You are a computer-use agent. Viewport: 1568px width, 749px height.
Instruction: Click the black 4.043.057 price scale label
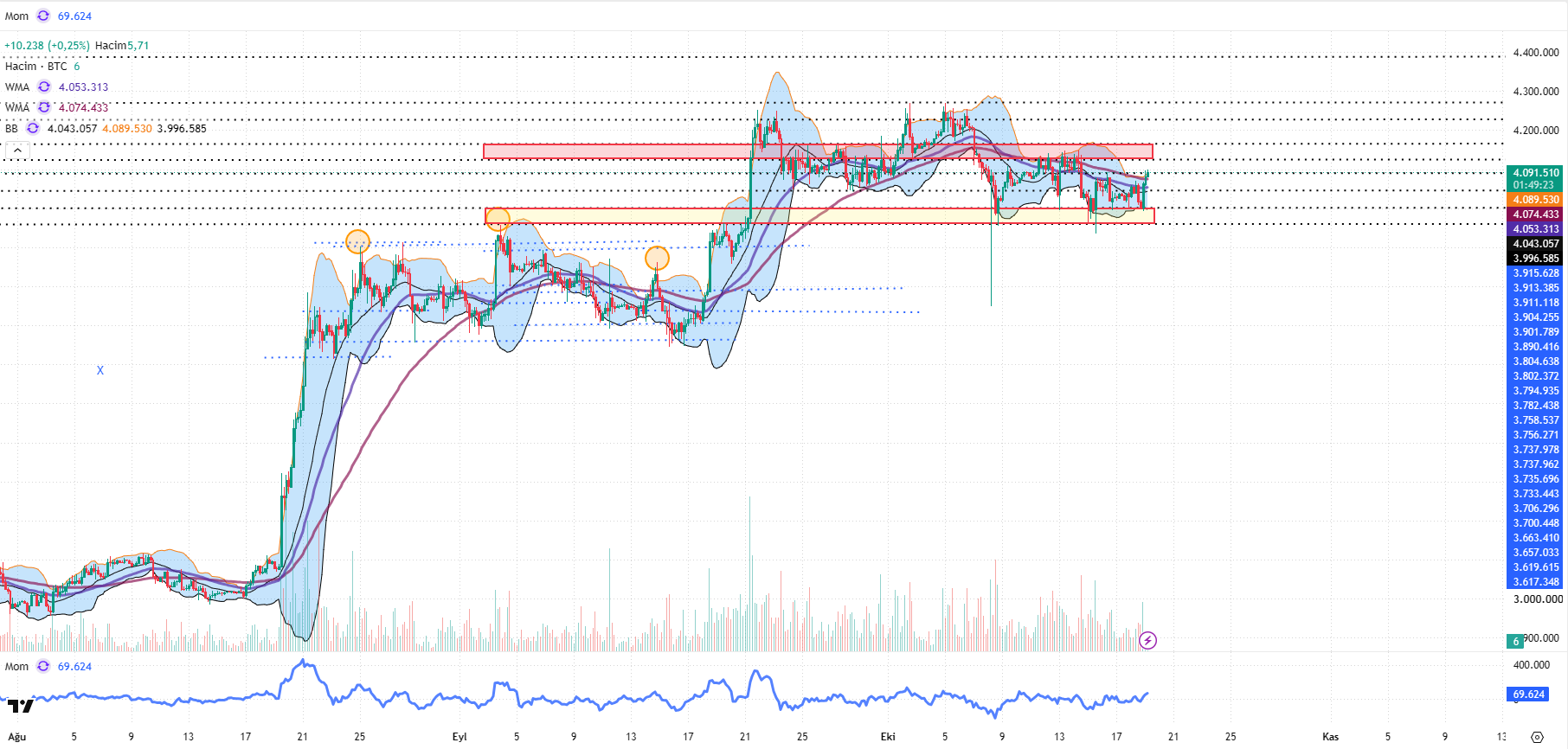(1534, 243)
